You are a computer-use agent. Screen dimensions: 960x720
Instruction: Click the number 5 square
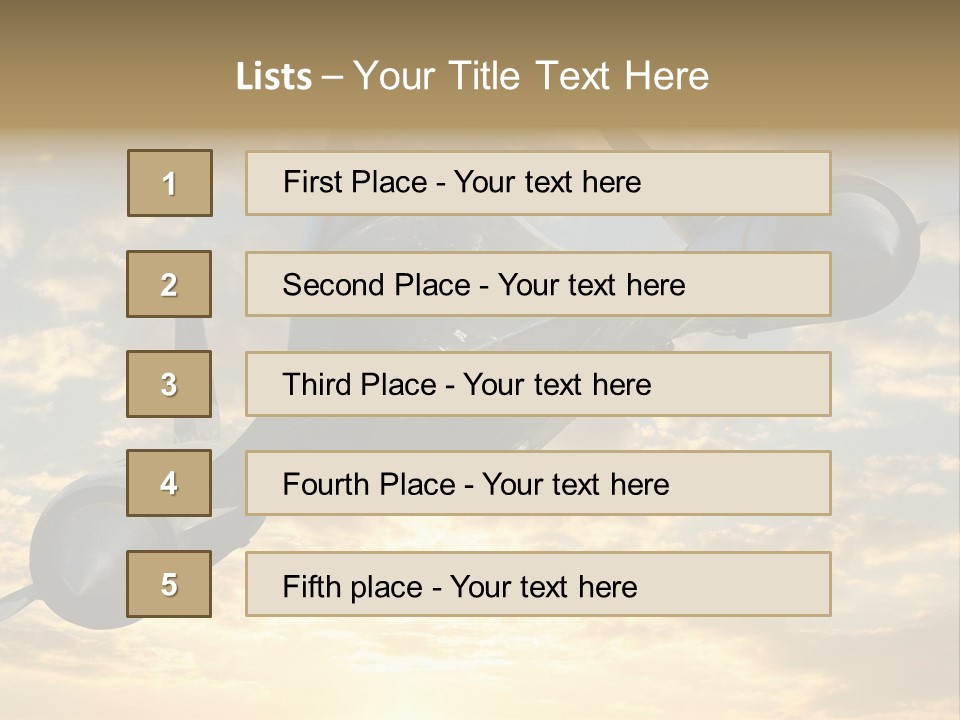click(170, 584)
